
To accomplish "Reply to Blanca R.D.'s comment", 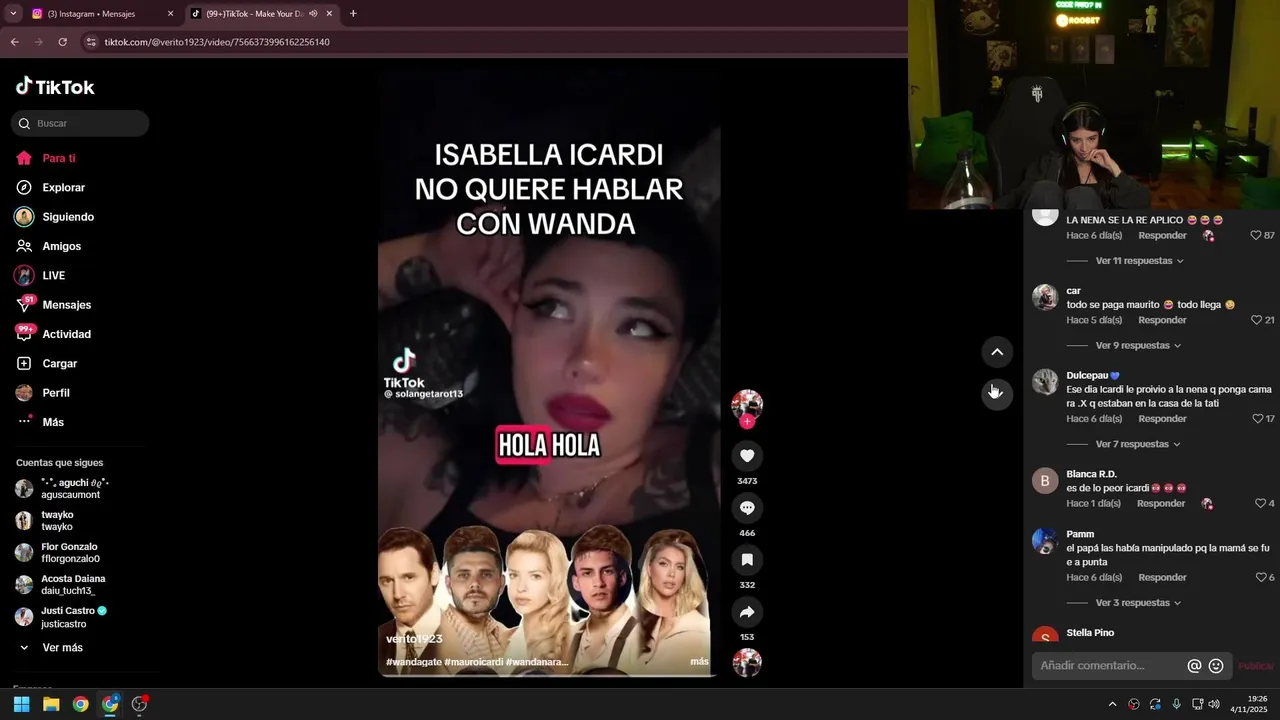I will coord(1161,504).
